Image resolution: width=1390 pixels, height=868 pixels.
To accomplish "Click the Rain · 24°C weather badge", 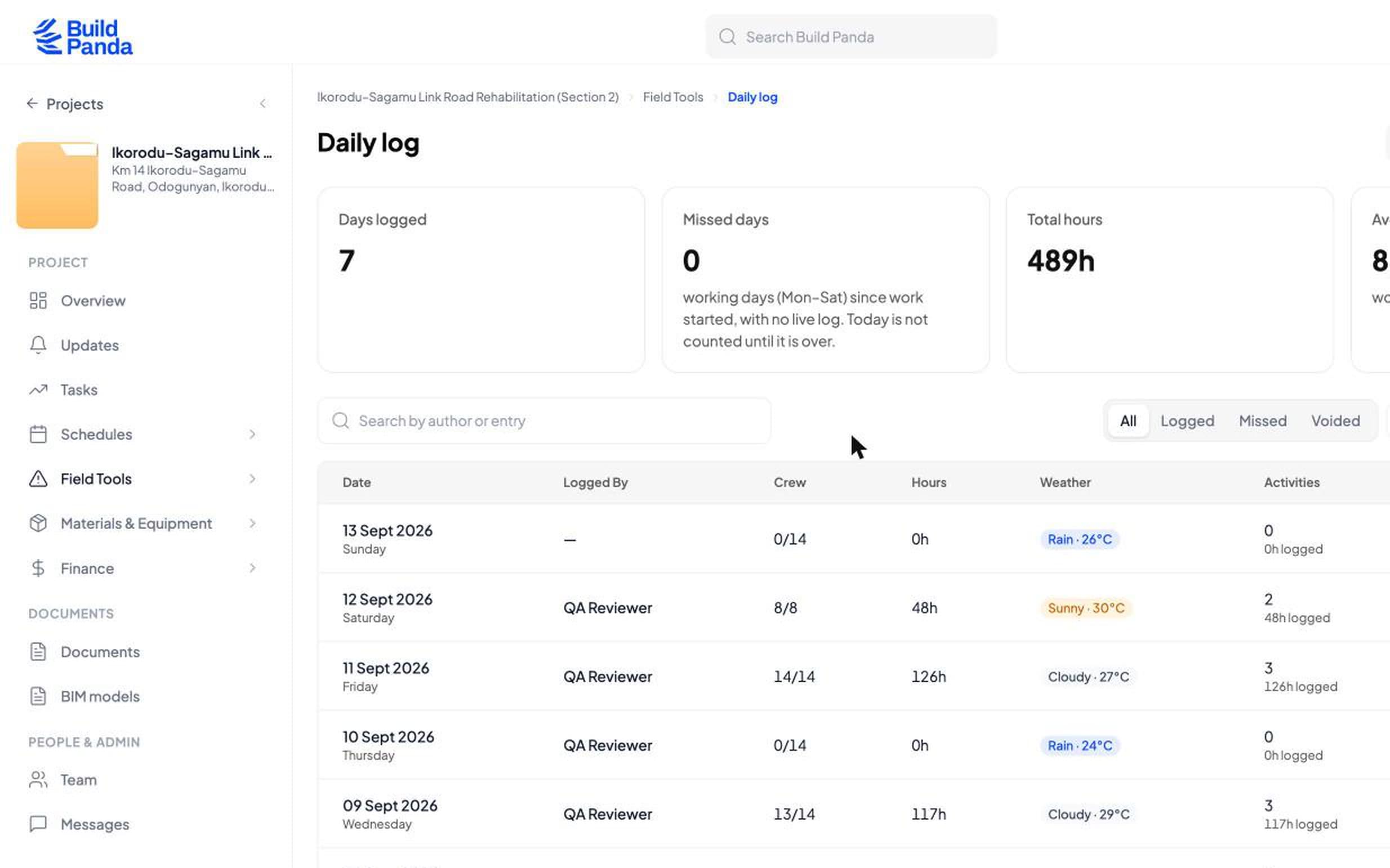I will point(1080,746).
